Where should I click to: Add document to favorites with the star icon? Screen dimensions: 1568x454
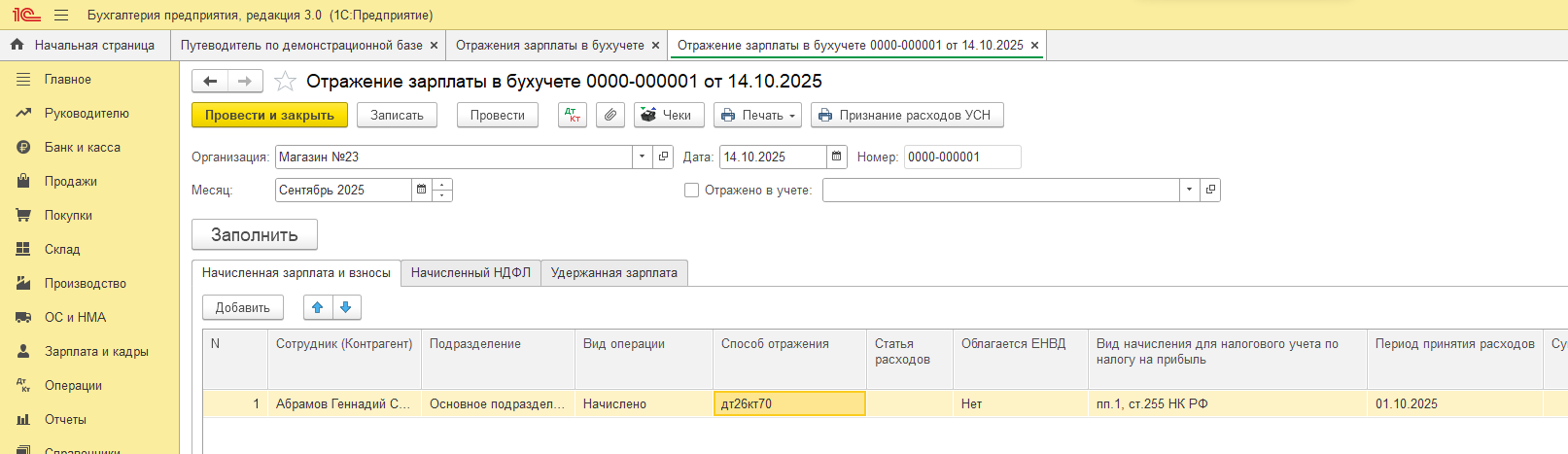(x=285, y=81)
